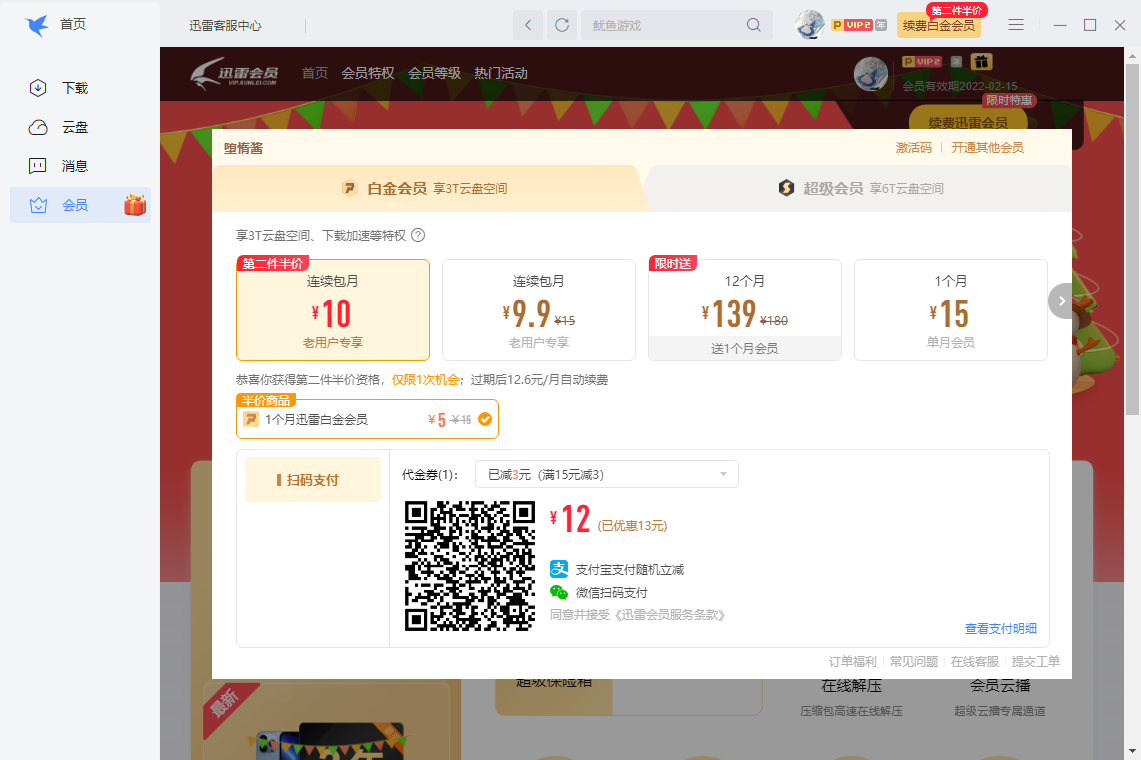Screen dimensions: 1141x760
Task: Click the red gift box icon in the sidebar
Action: [x=135, y=205]
